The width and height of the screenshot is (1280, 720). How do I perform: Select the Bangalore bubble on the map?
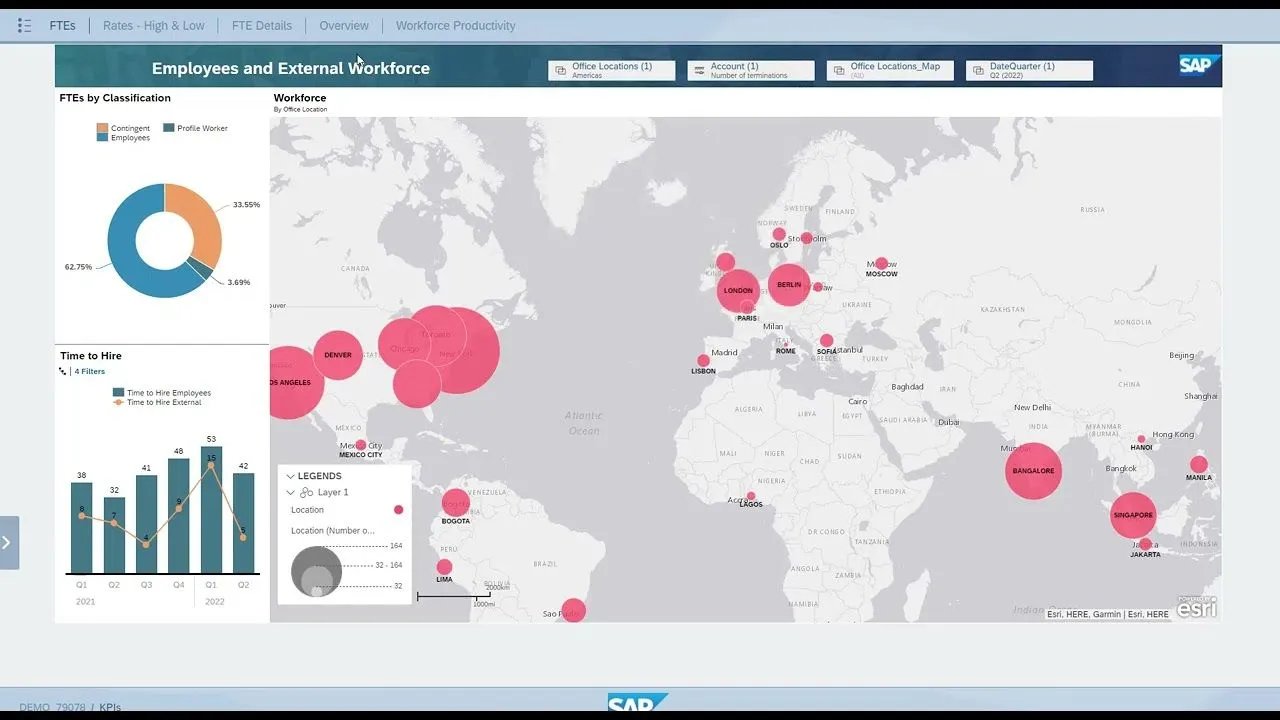coord(1033,470)
